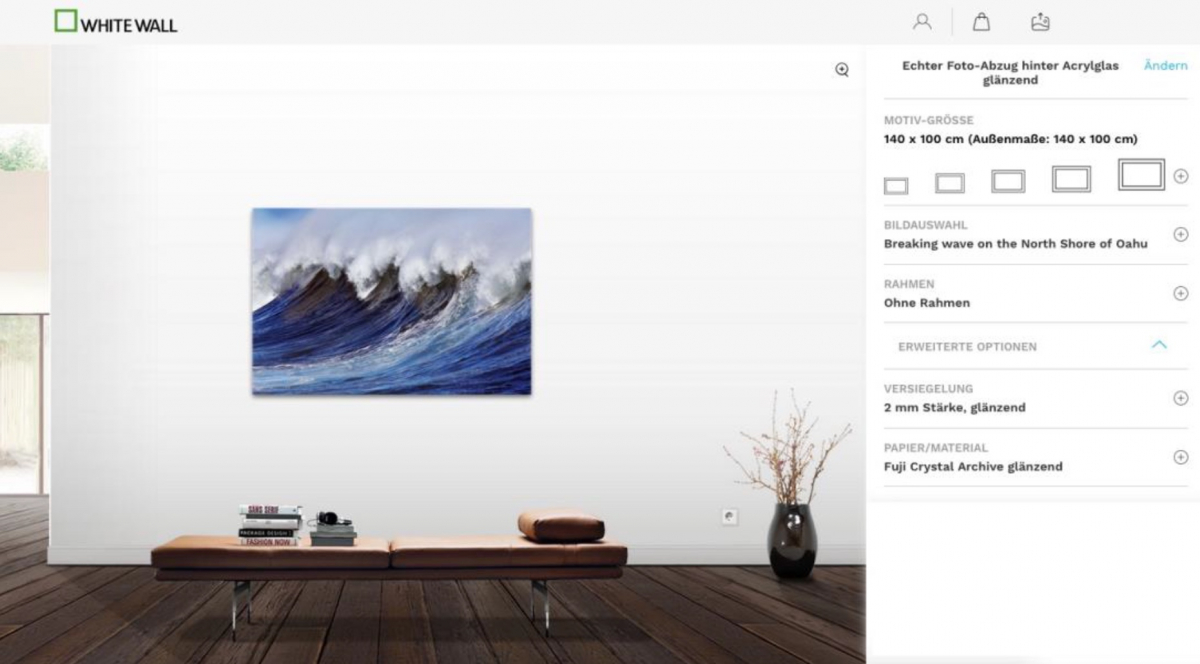Expand the Rahmen options
This screenshot has height=664, width=1200.
tap(1181, 293)
